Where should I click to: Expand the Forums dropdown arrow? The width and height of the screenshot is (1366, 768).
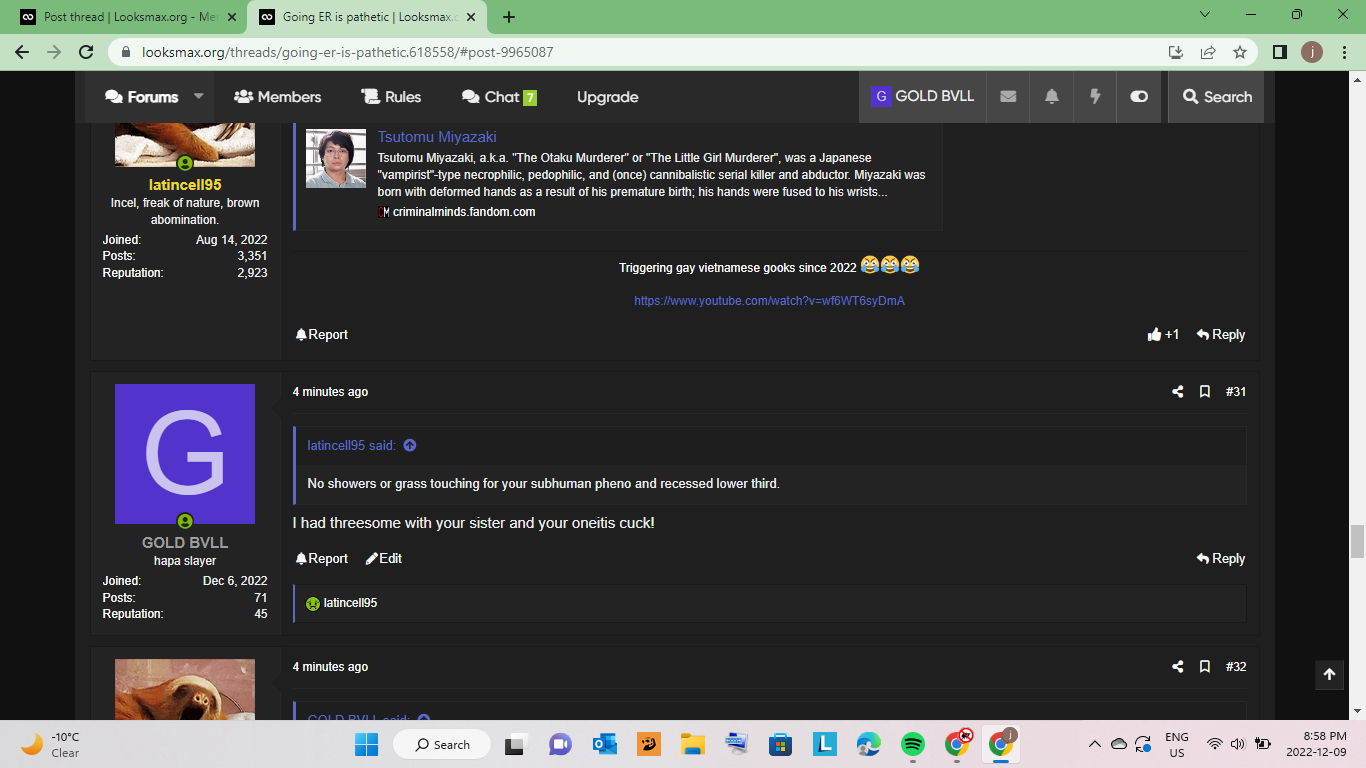click(x=198, y=97)
